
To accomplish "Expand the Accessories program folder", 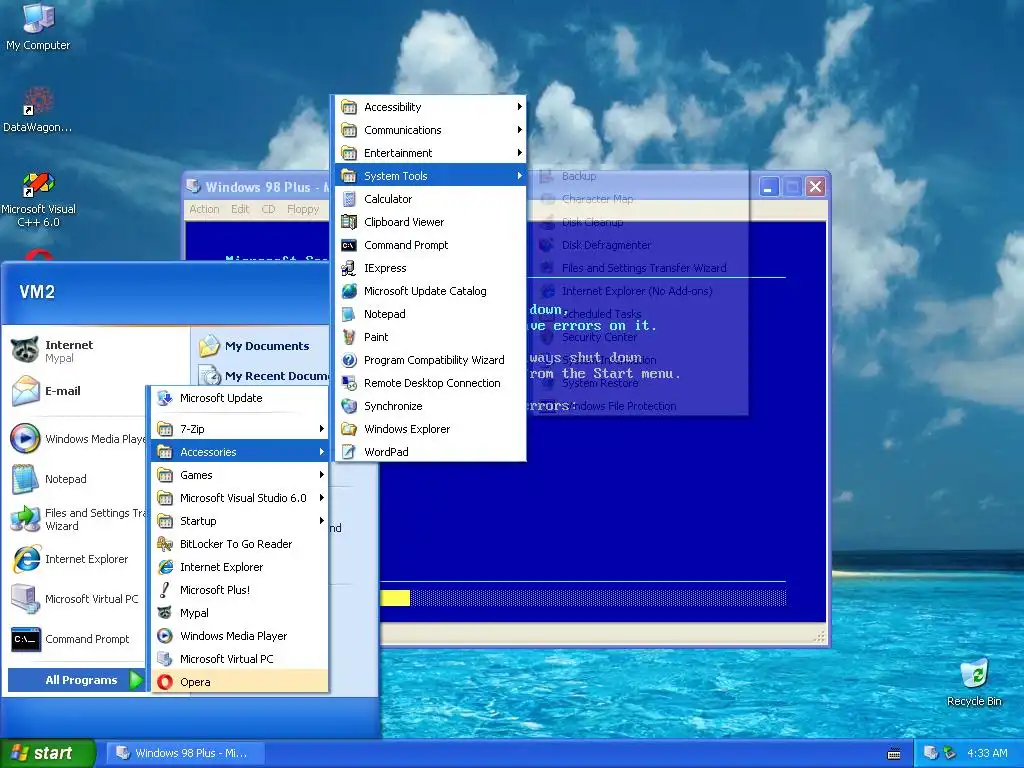I will click(x=240, y=452).
